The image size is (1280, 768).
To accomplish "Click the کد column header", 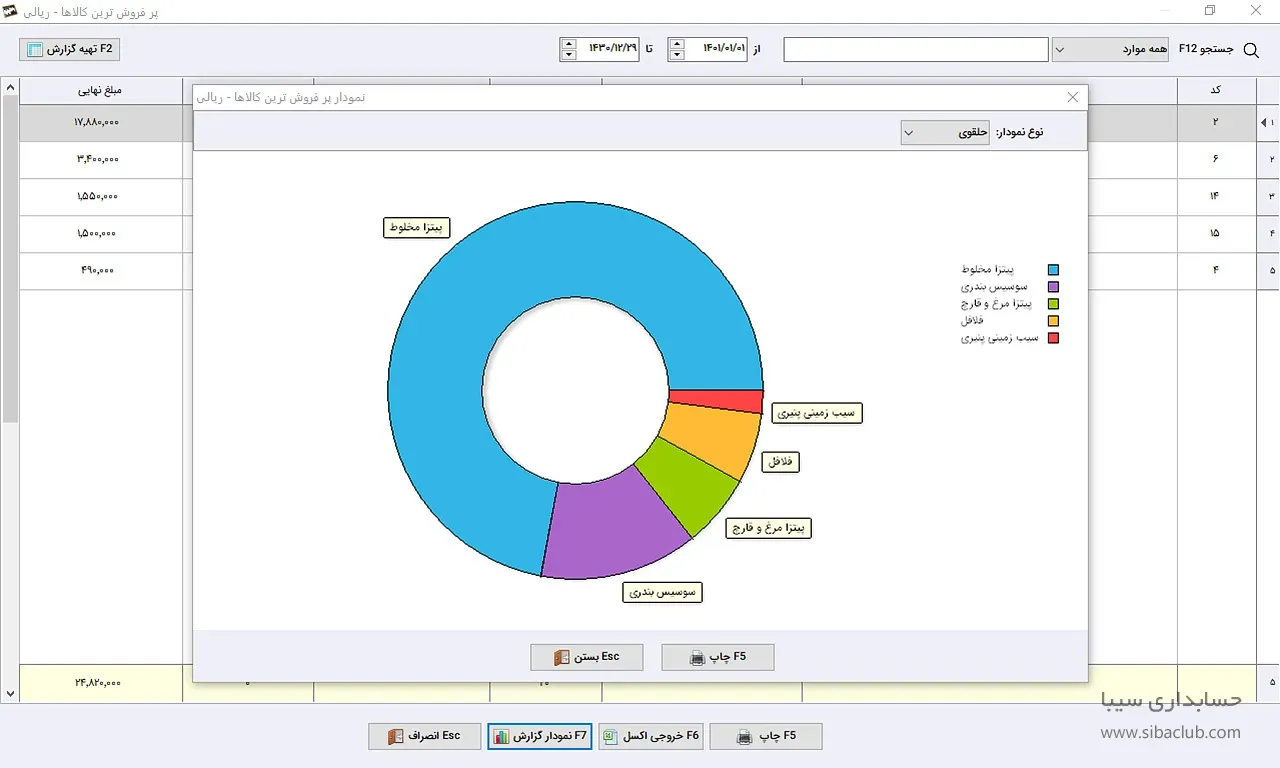I will (1216, 90).
